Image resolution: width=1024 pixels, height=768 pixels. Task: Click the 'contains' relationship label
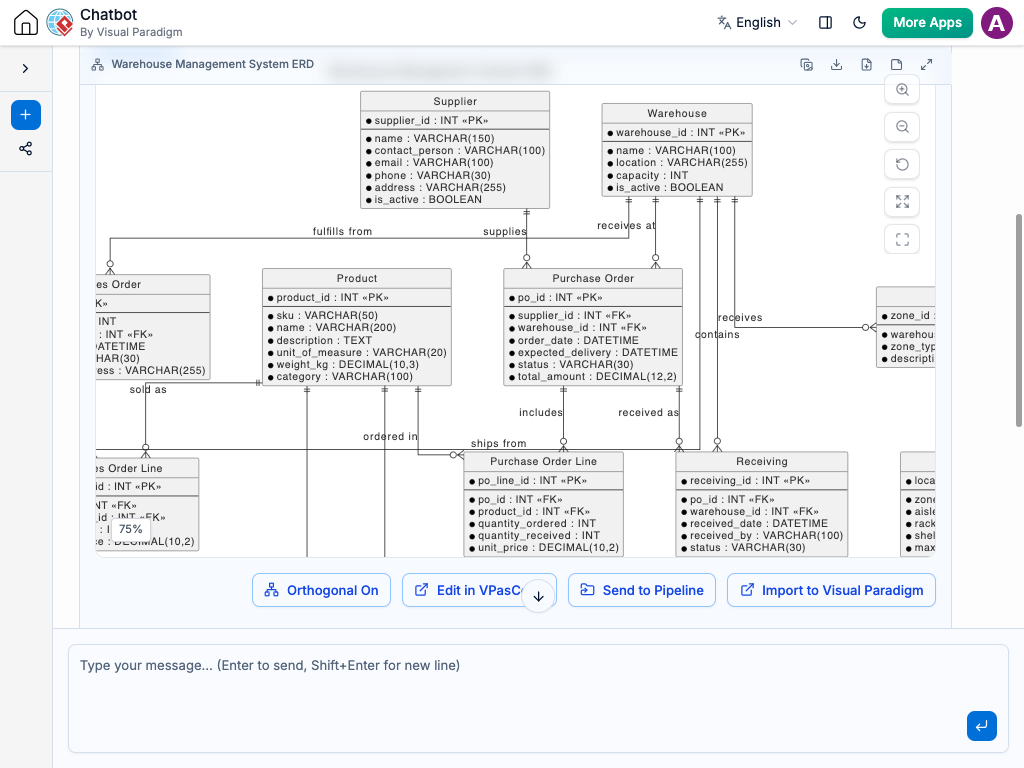pyautogui.click(x=717, y=334)
